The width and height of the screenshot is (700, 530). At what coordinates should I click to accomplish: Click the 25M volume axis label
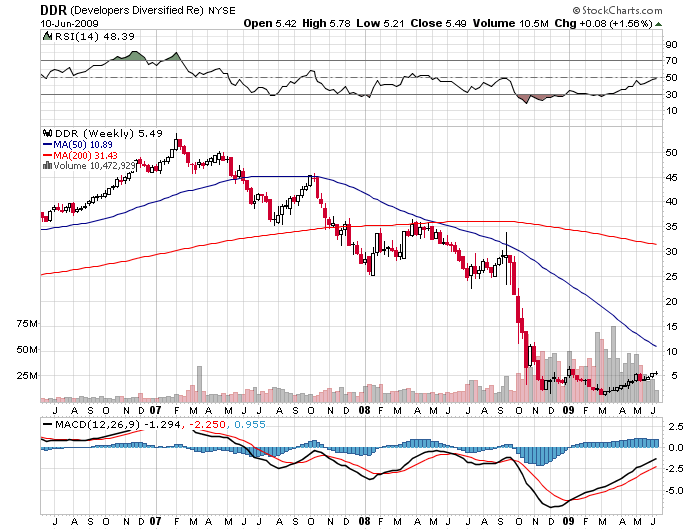coord(27,376)
